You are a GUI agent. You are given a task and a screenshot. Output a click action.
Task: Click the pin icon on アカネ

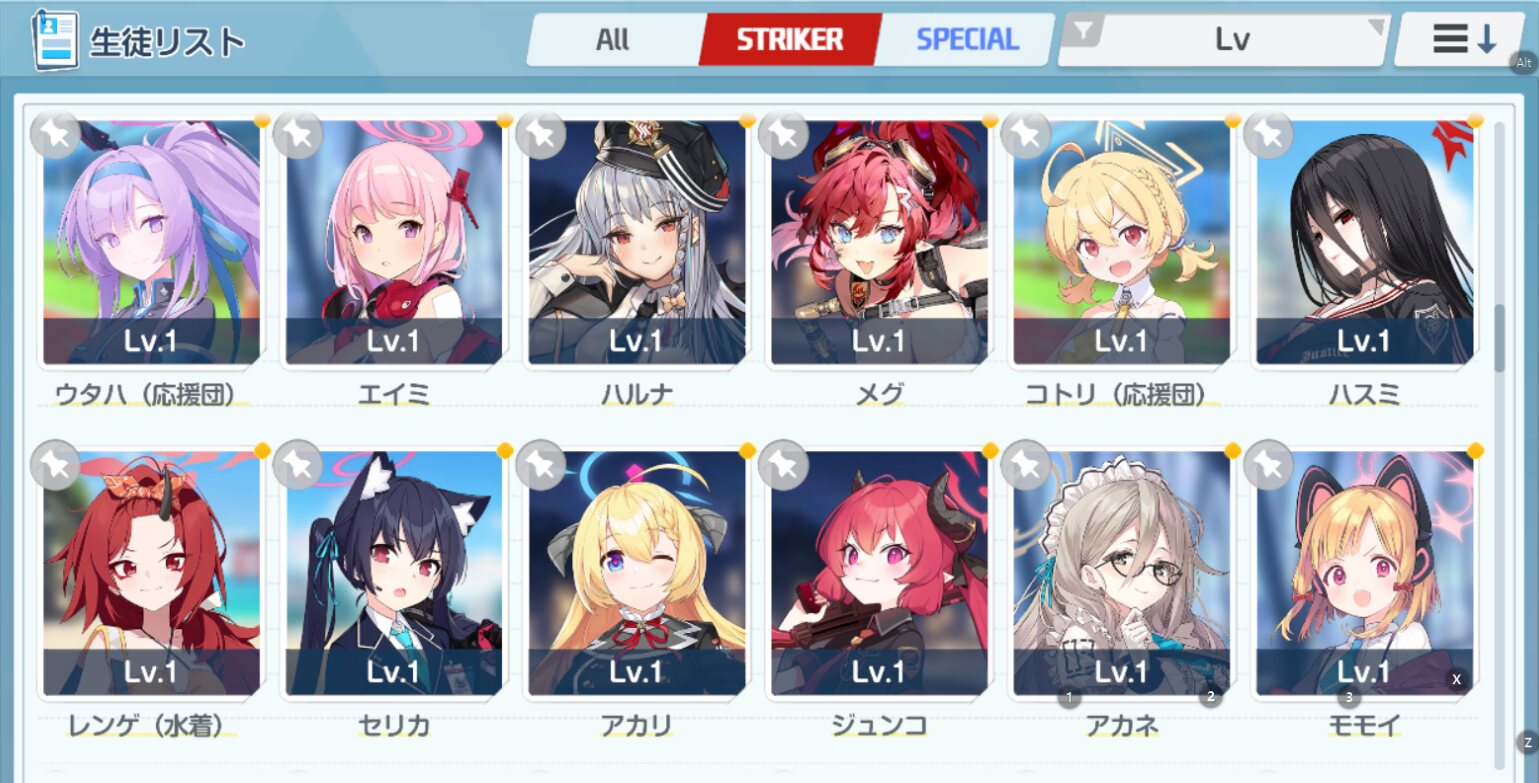pyautogui.click(x=1026, y=465)
